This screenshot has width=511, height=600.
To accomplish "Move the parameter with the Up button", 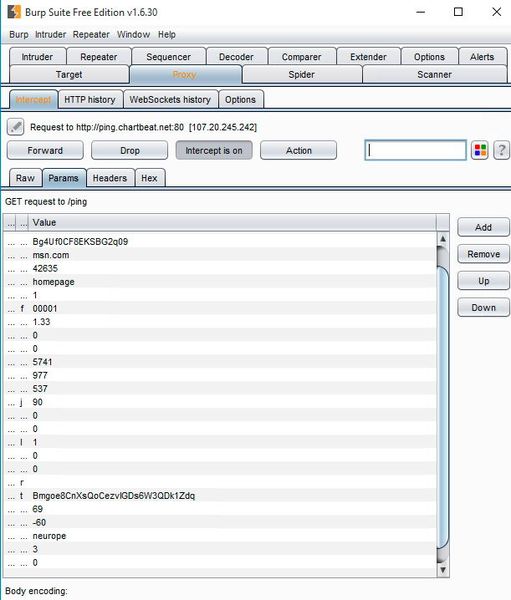I will [x=483, y=281].
